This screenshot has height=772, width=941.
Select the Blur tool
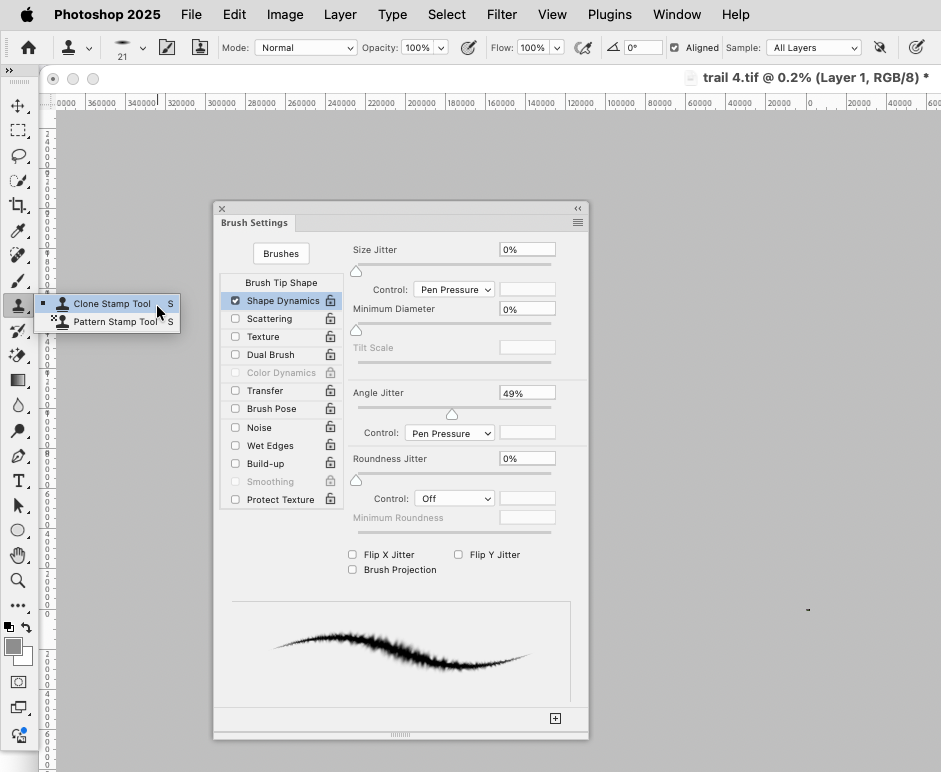coord(18,405)
